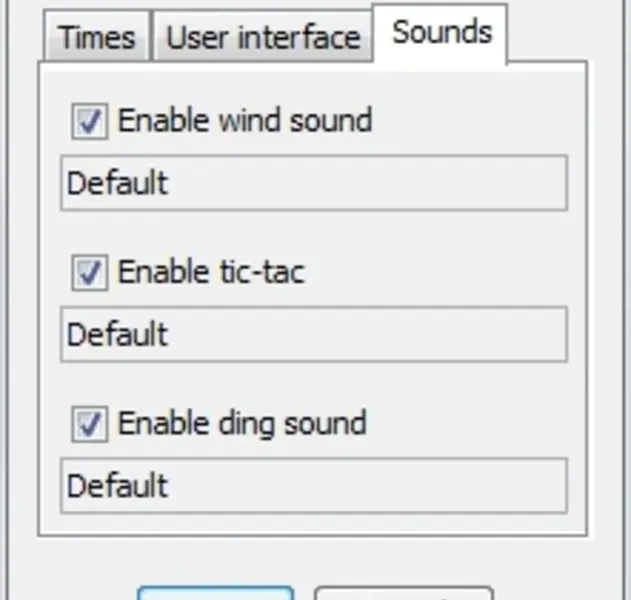Disable the Enable ding sound checkbox
This screenshot has width=631, height=600.
pyautogui.click(x=90, y=424)
